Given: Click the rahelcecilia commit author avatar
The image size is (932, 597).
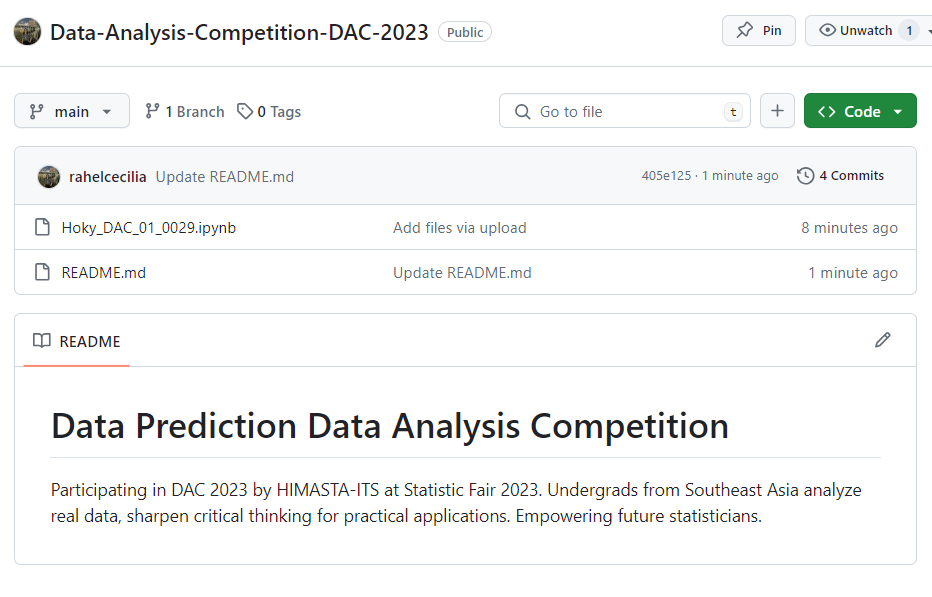Looking at the screenshot, I should coord(49,177).
